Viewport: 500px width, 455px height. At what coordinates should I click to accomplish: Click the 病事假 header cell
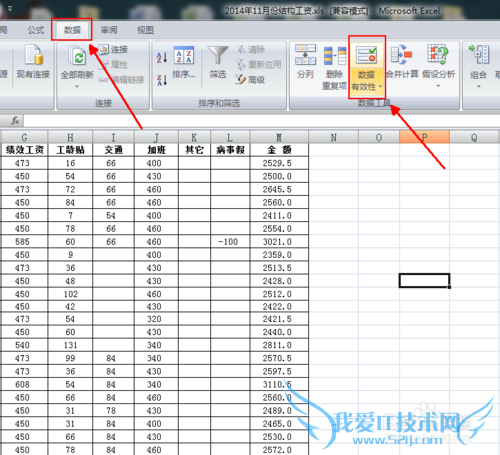tap(230, 150)
